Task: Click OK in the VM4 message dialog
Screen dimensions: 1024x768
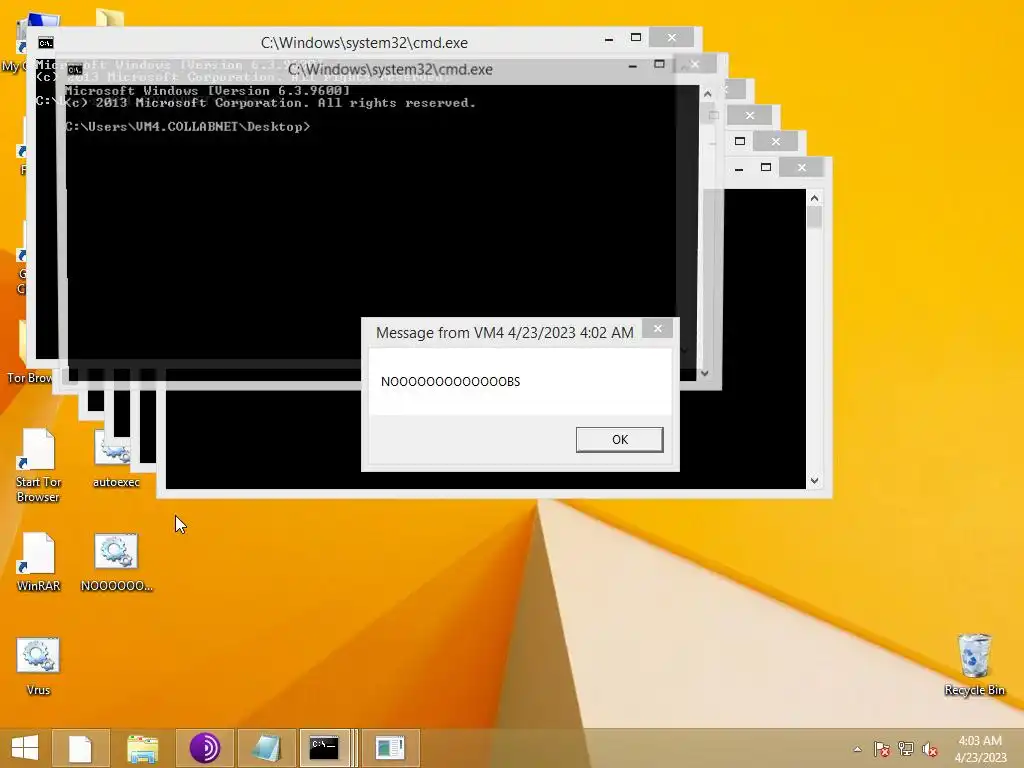Action: tap(619, 440)
